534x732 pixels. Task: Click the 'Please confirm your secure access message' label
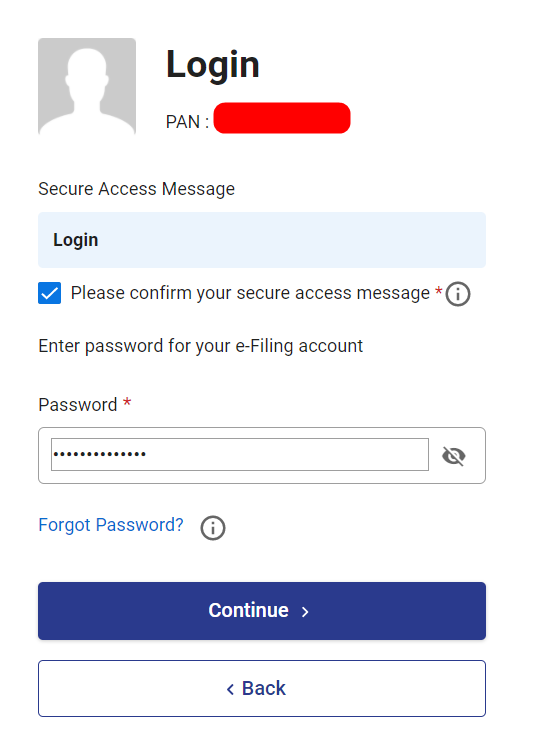tap(250, 293)
